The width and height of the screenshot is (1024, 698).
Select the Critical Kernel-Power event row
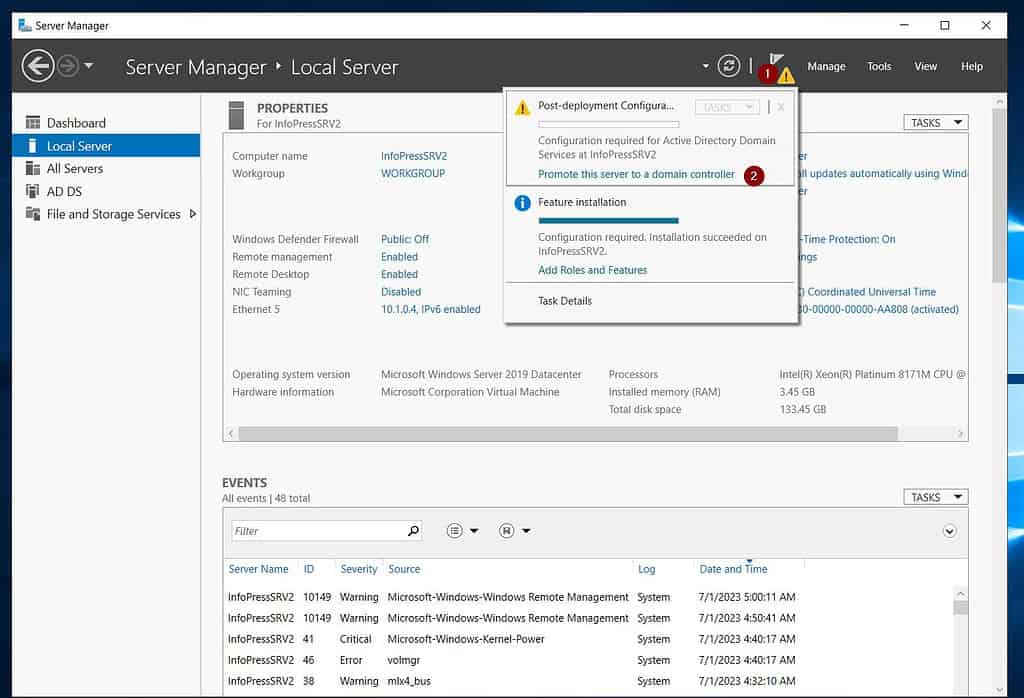tap(590, 639)
